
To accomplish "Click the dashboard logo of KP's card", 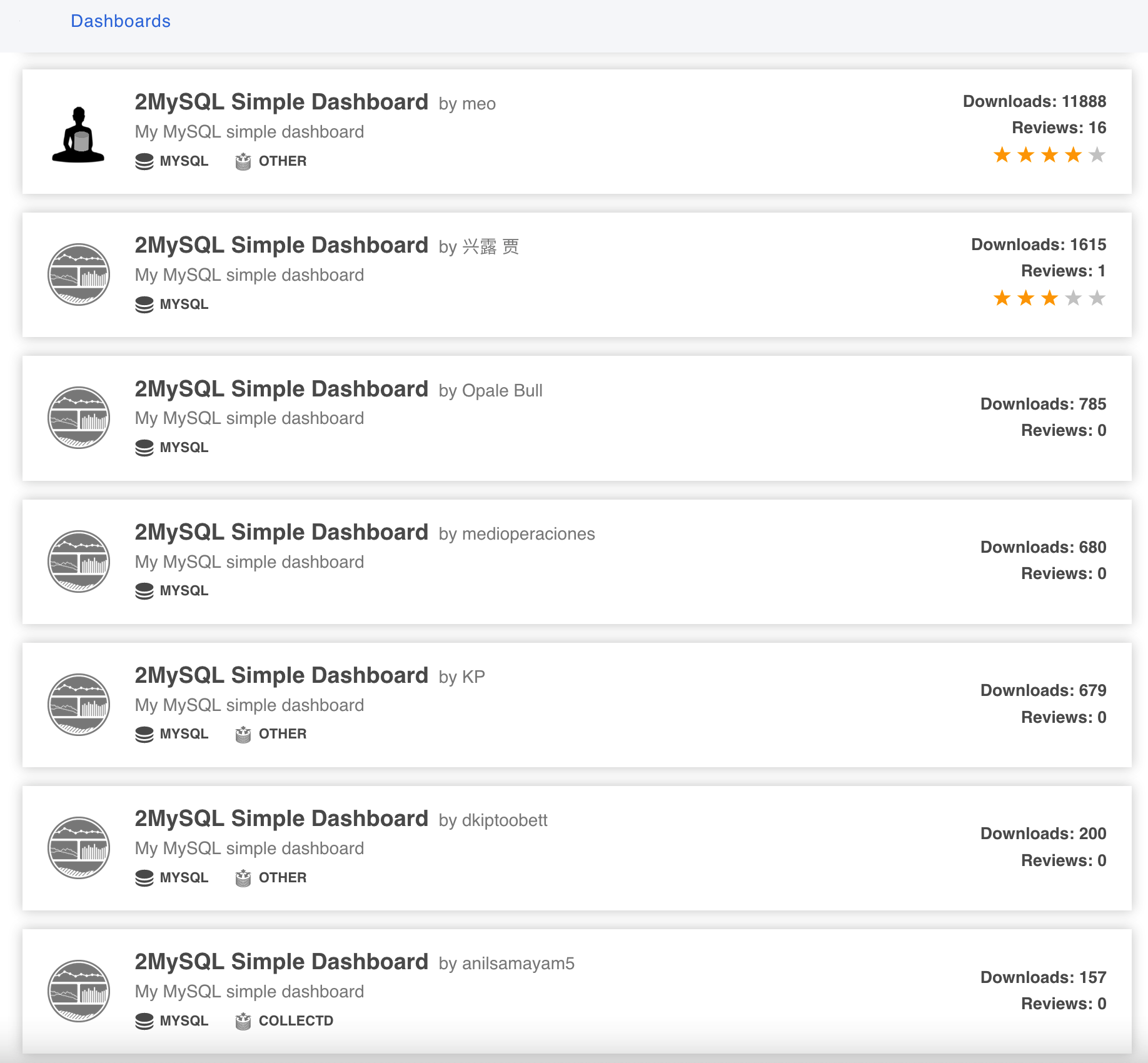I will coord(79,705).
